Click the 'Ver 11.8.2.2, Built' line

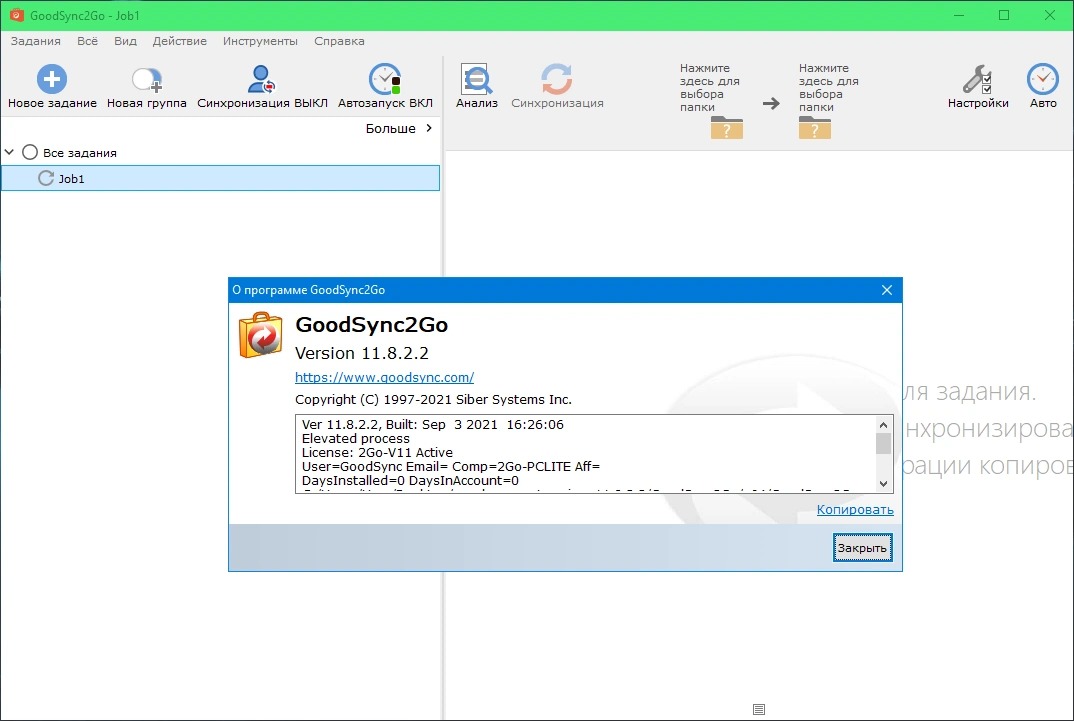(x=433, y=425)
